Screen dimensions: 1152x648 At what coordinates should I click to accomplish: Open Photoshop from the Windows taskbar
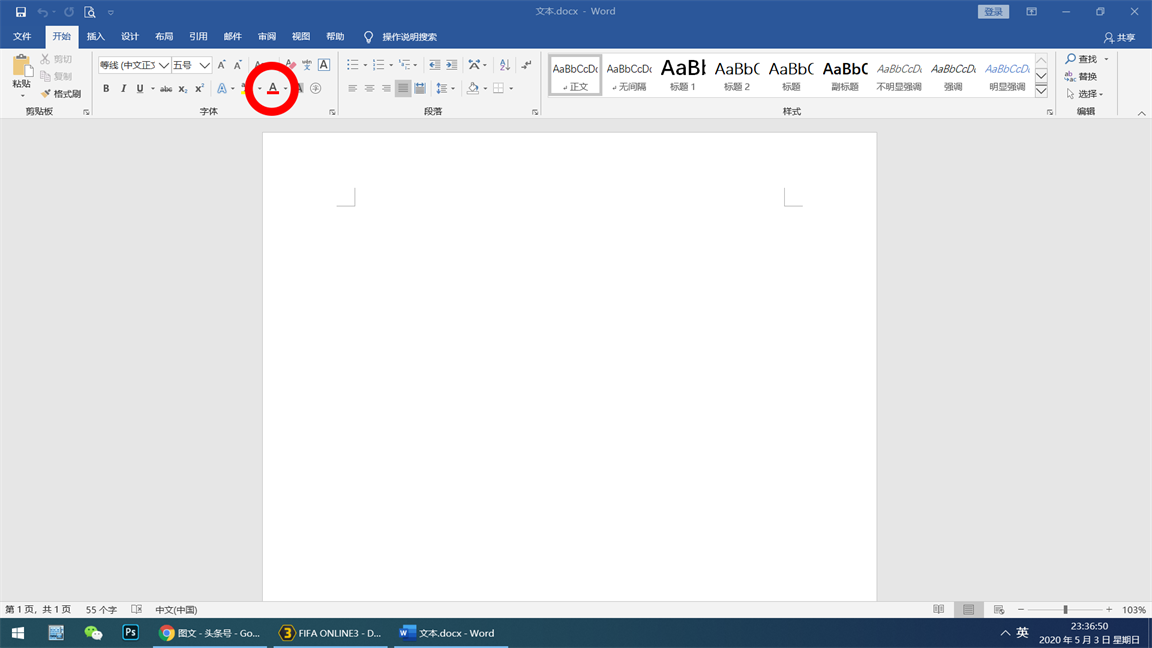click(x=130, y=633)
